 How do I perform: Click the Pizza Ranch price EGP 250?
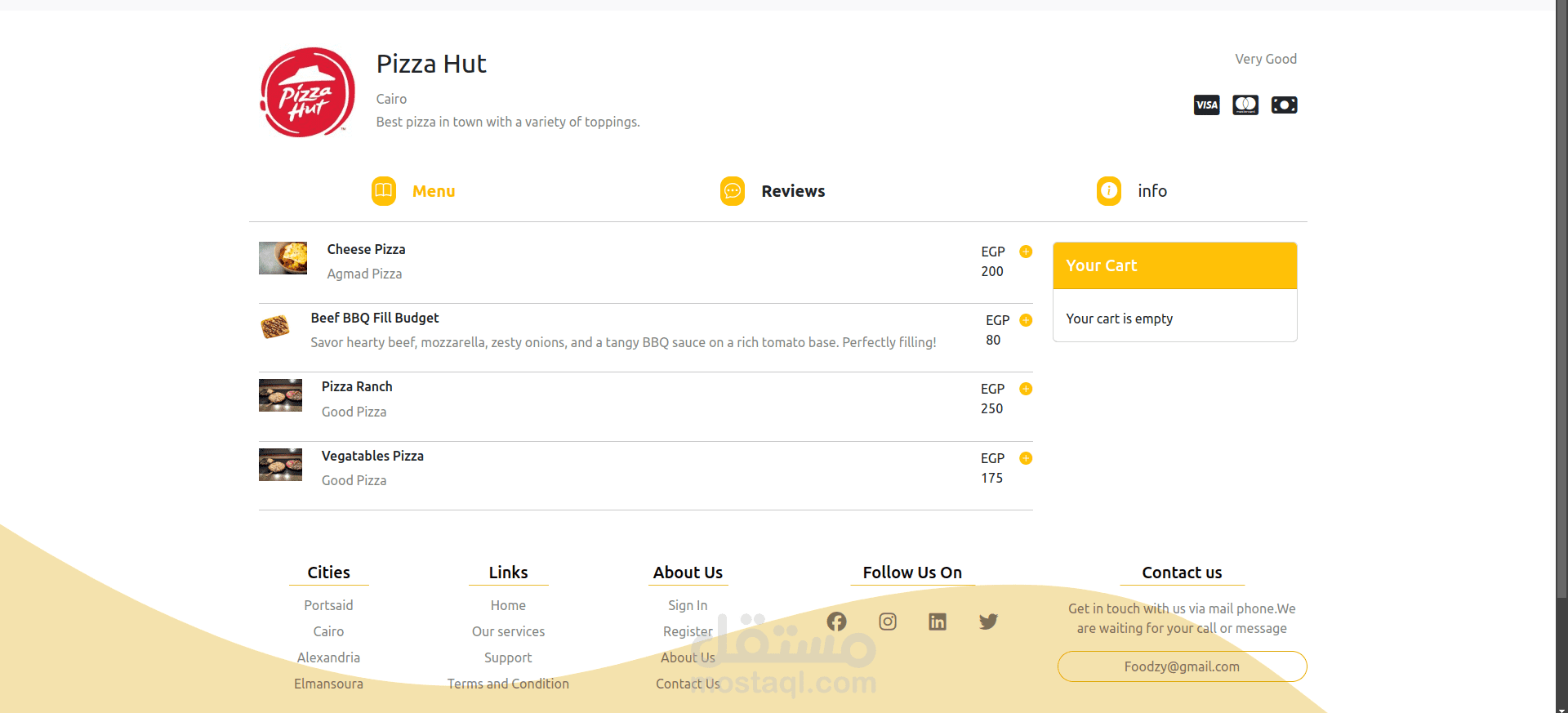993,399
